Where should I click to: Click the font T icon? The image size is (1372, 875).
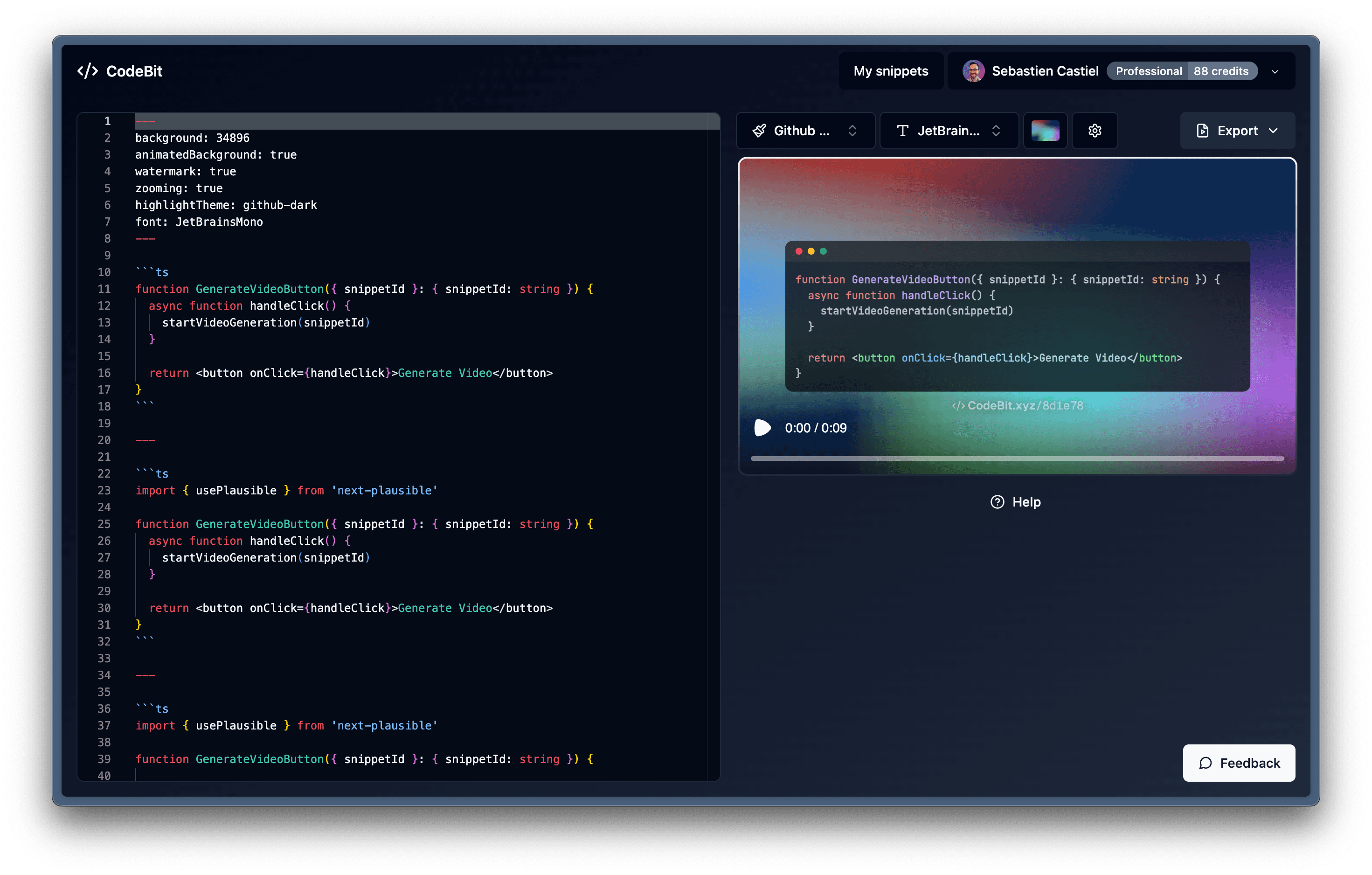[x=902, y=131]
